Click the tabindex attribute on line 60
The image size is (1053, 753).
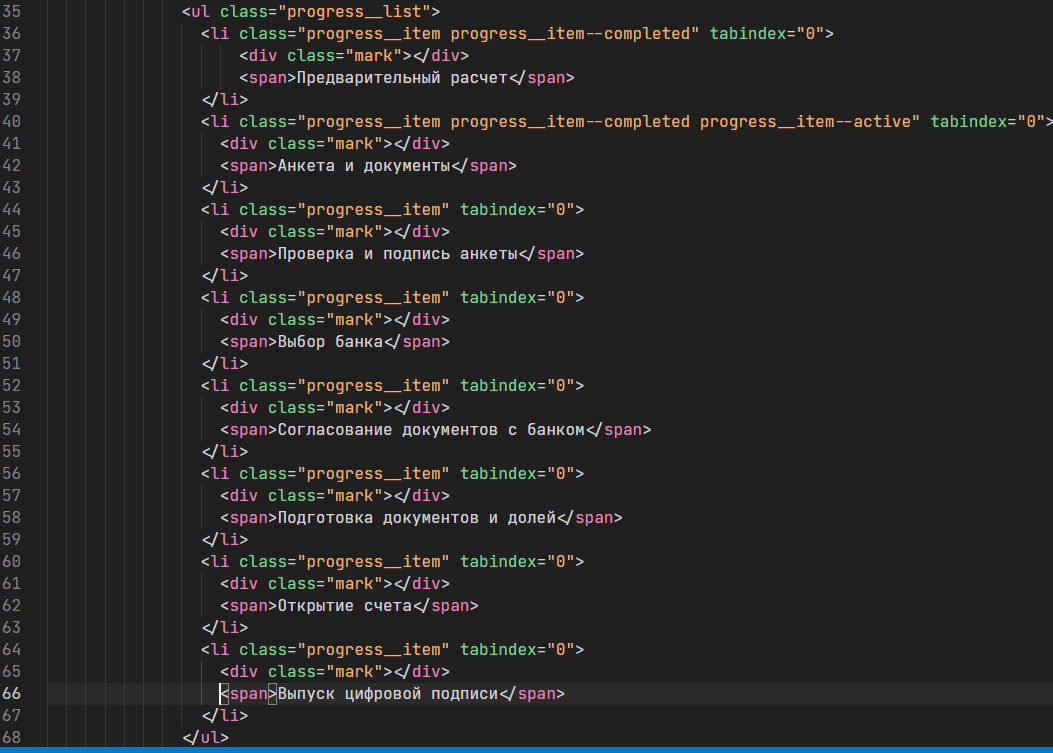522,562
